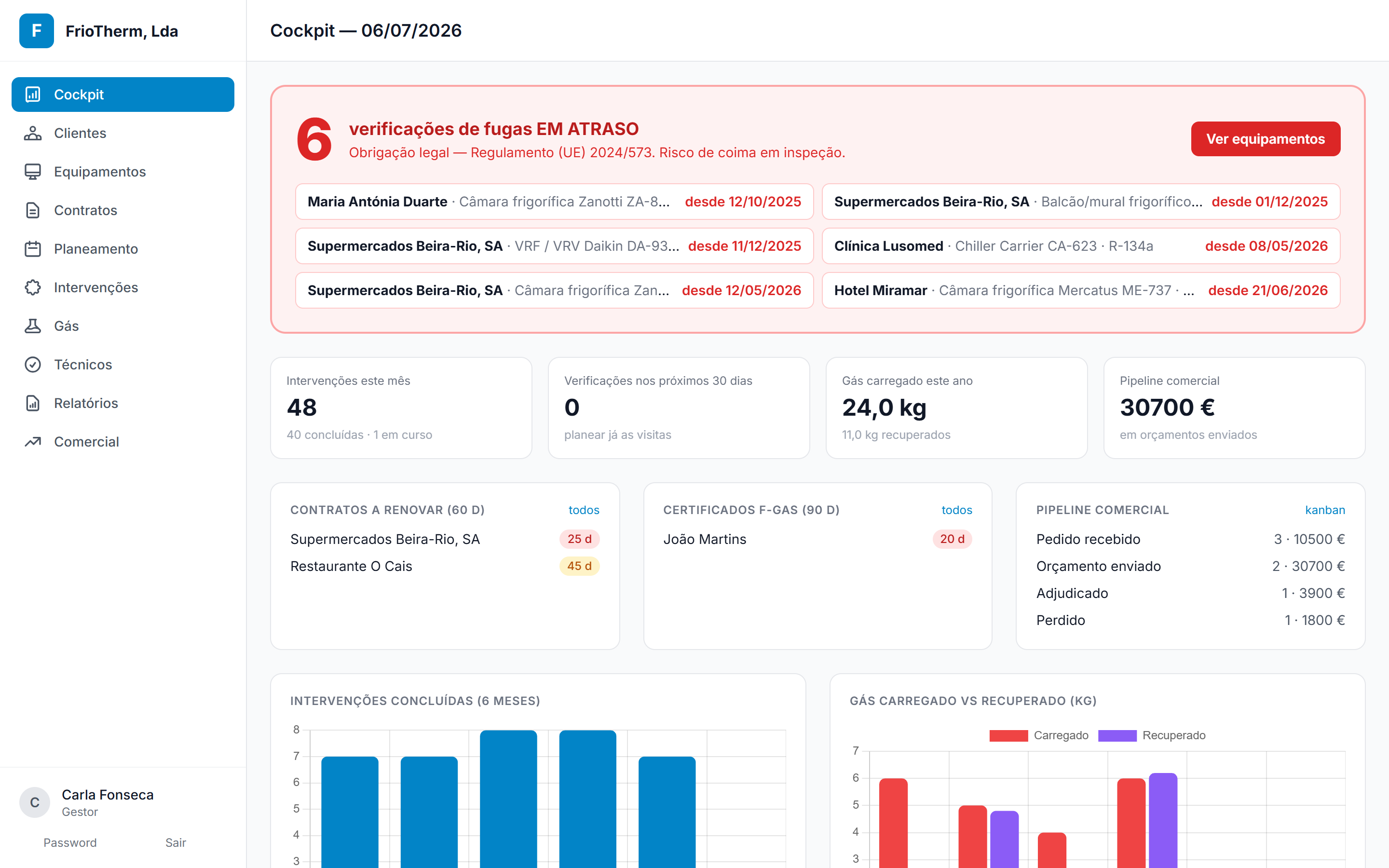Click the Equipamentos monitor icon
Viewport: 1389px width, 868px height.
(x=33, y=171)
